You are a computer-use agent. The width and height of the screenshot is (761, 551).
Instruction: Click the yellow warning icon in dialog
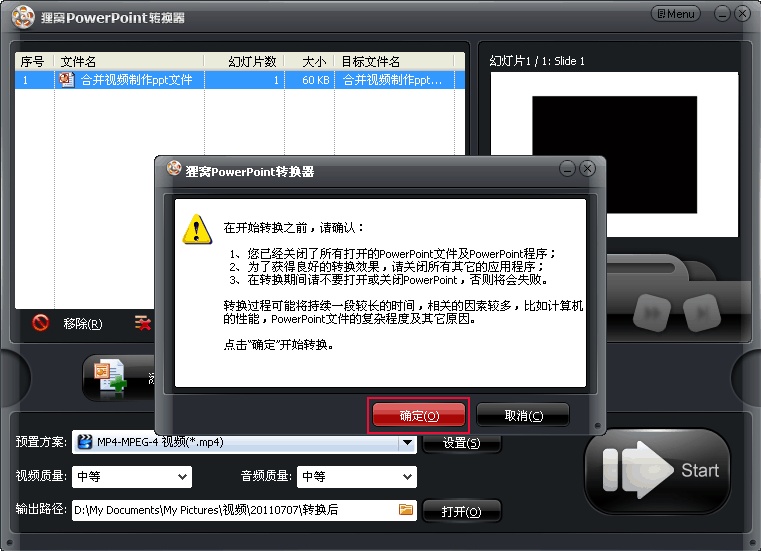[197, 230]
